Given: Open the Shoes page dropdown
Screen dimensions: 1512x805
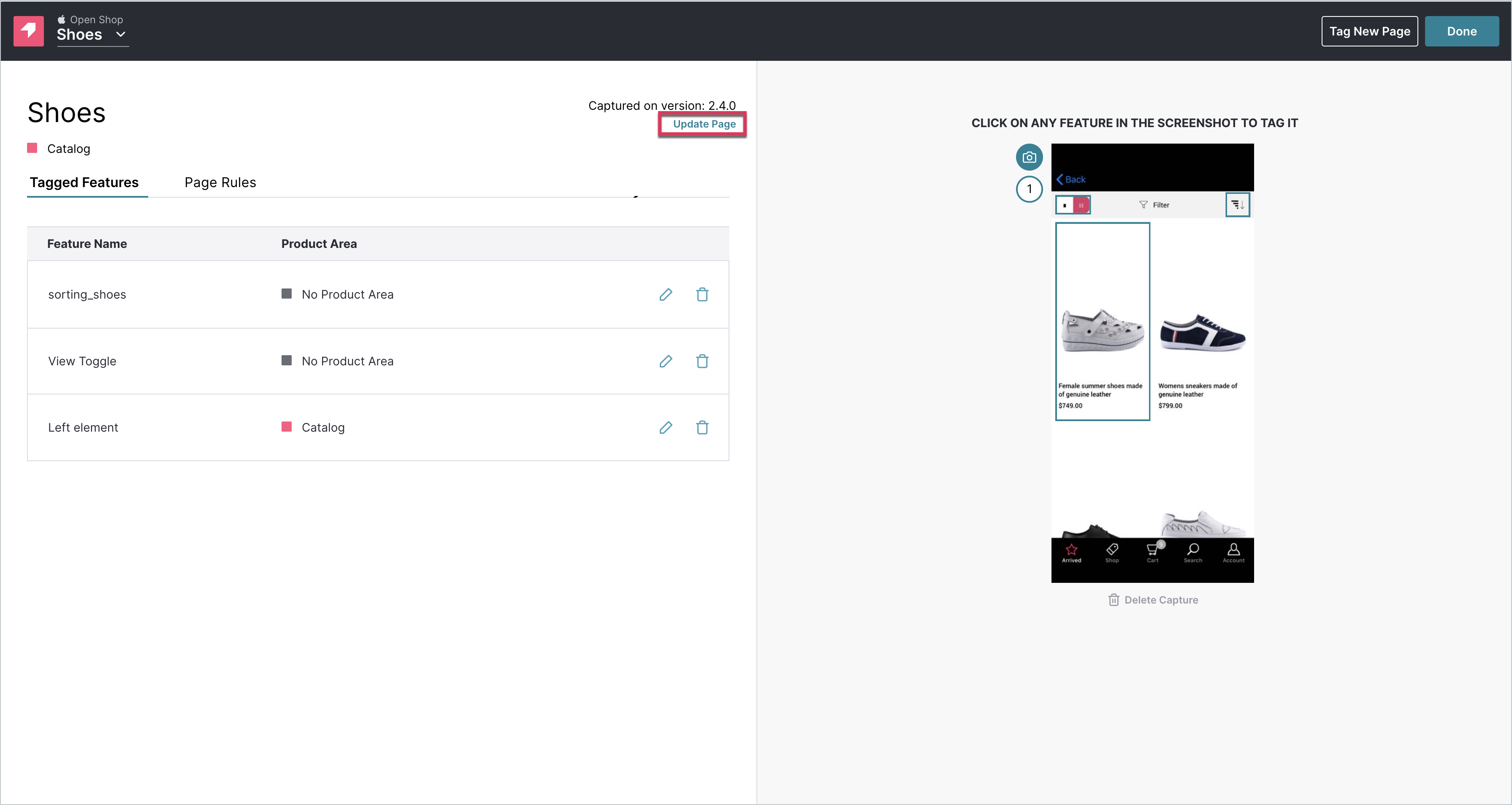Looking at the screenshot, I should pyautogui.click(x=92, y=35).
